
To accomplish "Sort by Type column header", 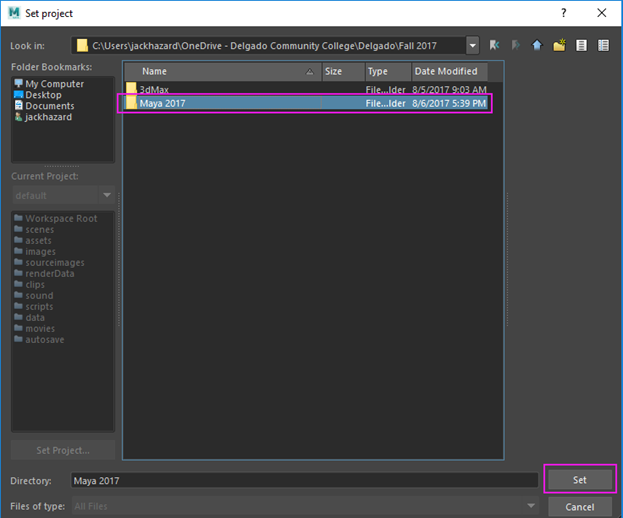I will point(388,72).
